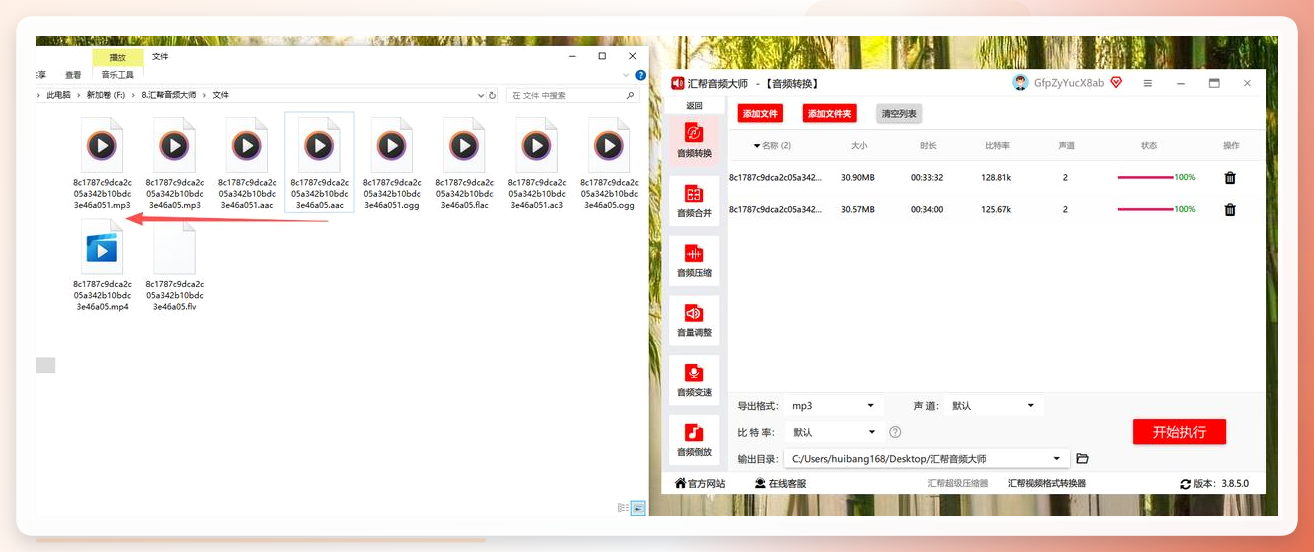Click the 00:33:32 duration cell
Screen dimensions: 1314x552
pos(927,177)
